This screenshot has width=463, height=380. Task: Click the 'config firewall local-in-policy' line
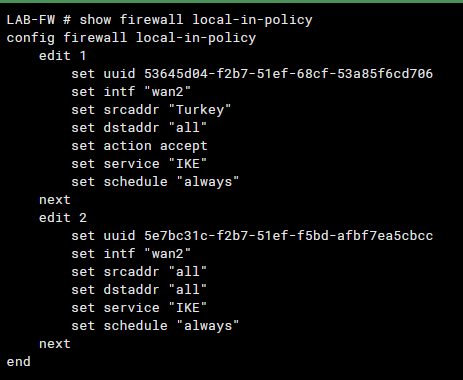point(131,38)
